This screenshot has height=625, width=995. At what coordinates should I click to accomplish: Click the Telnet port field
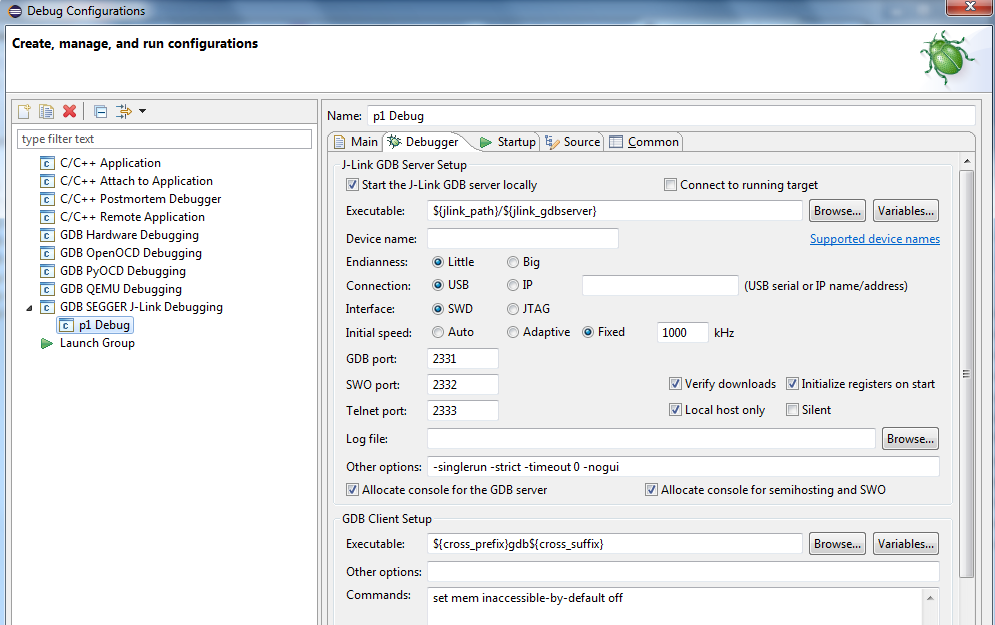click(463, 411)
